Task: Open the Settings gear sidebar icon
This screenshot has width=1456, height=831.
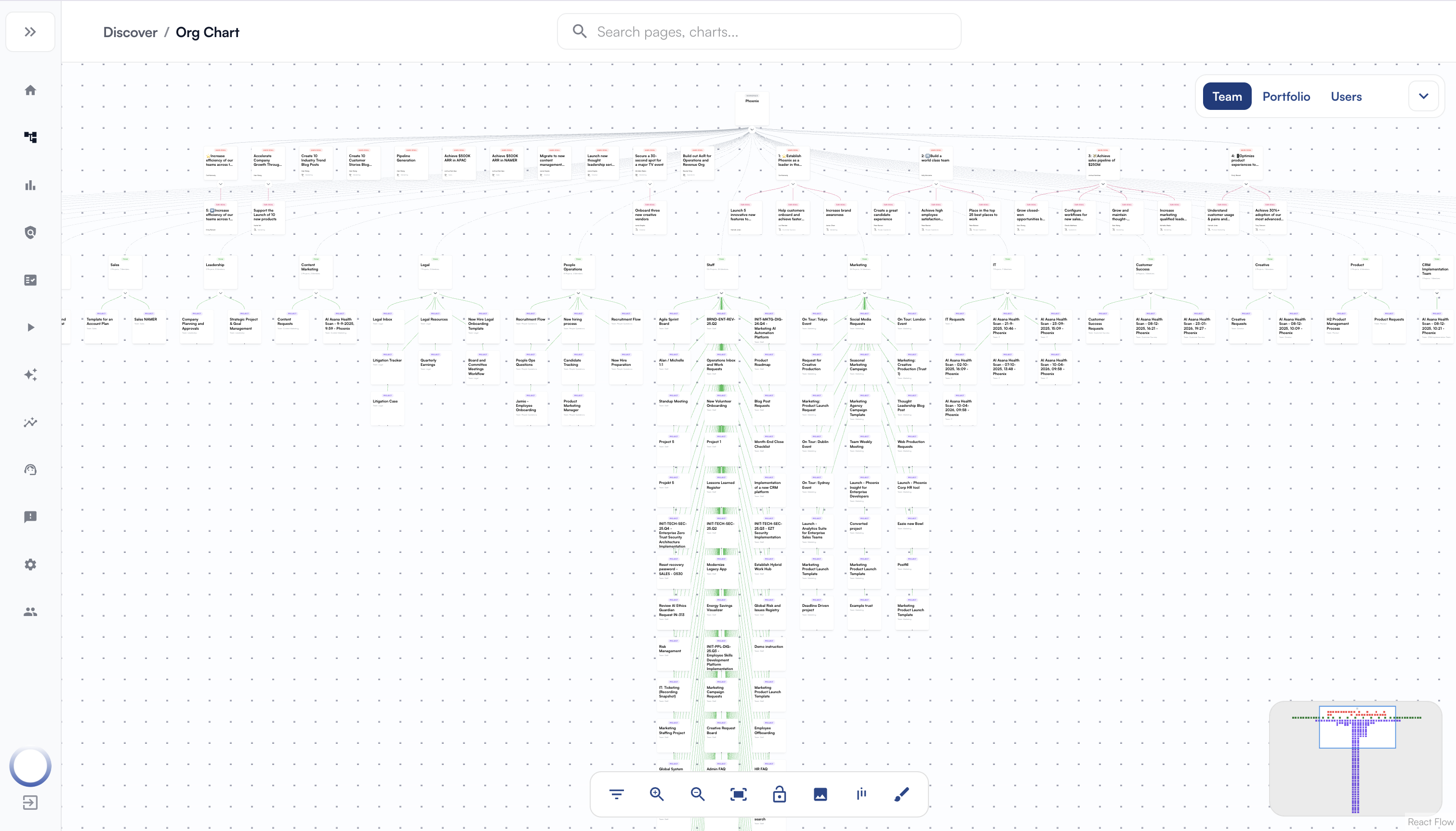Action: [x=30, y=564]
